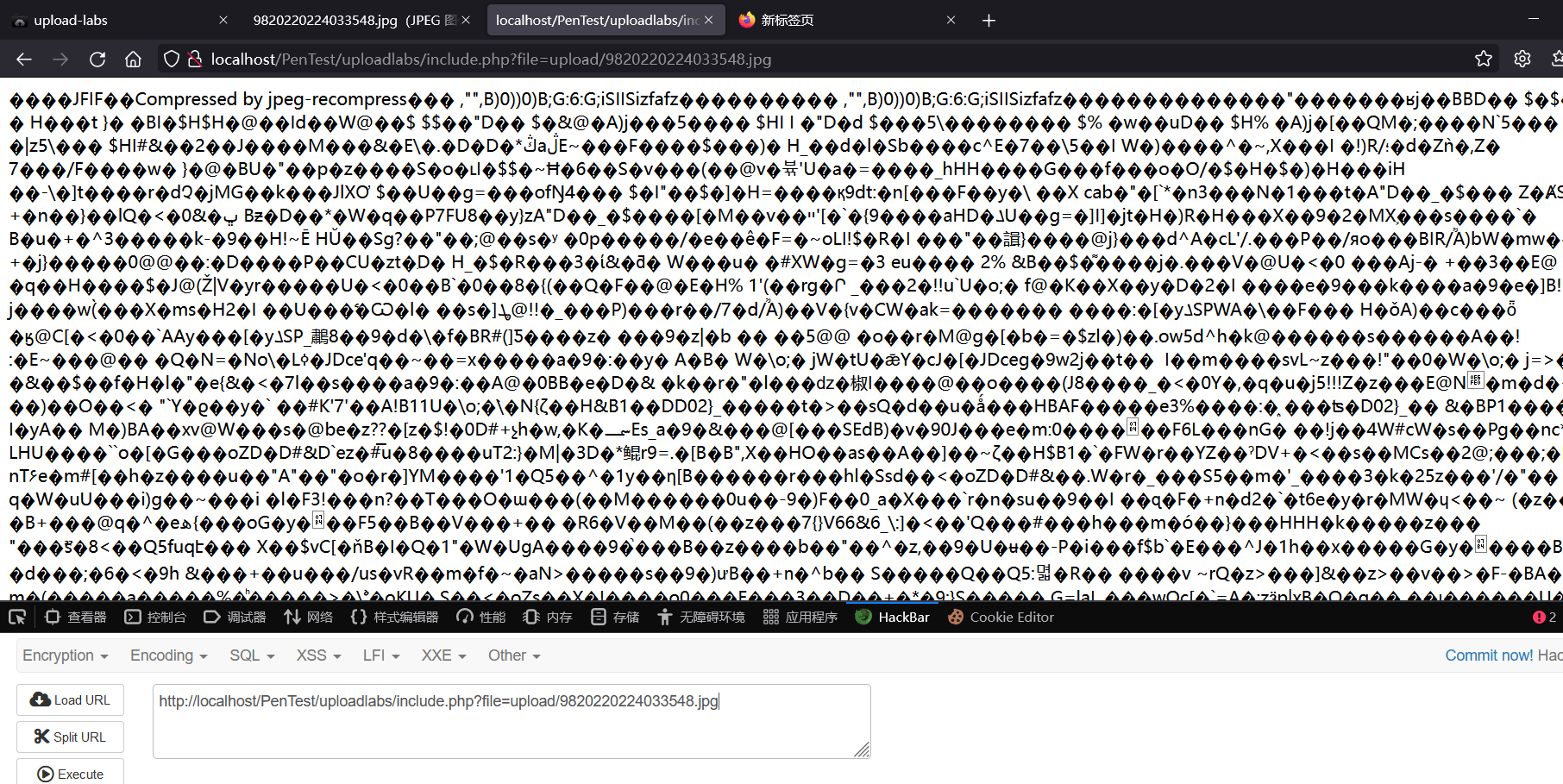The image size is (1563, 784).
Task: Open the 应用程序 application panel
Action: 800,617
